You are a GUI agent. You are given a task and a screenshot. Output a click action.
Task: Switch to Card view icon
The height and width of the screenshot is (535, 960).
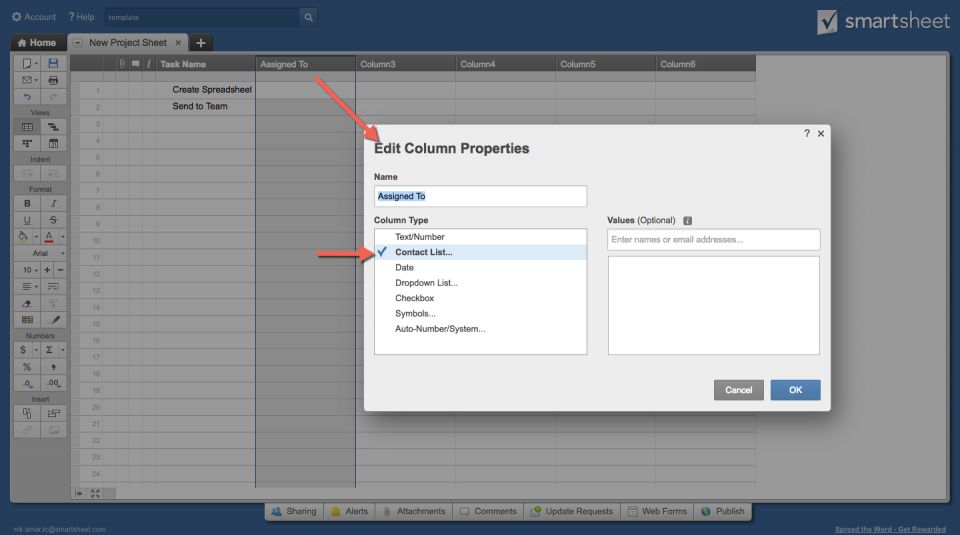[x=27, y=143]
